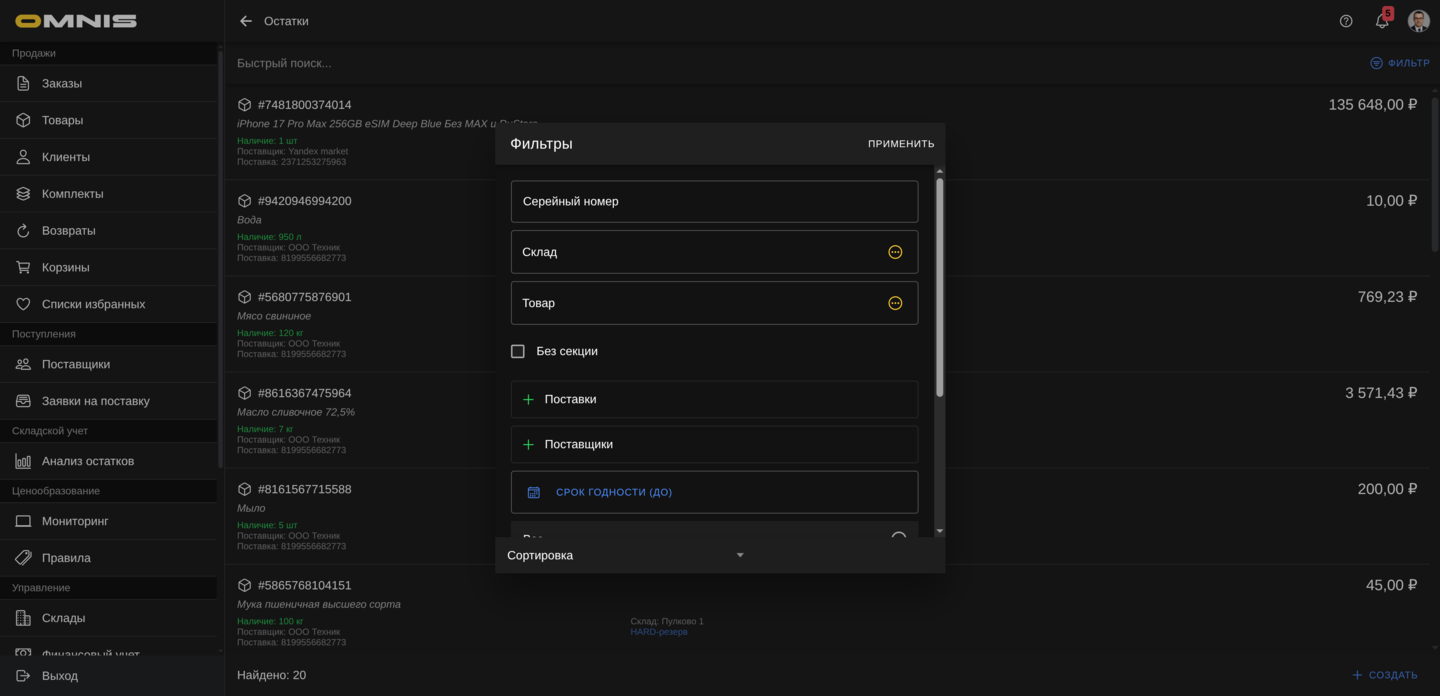Screen dimensions: 1440x696
Task: Click the package icon of item #9420946994200
Action: 244,201
